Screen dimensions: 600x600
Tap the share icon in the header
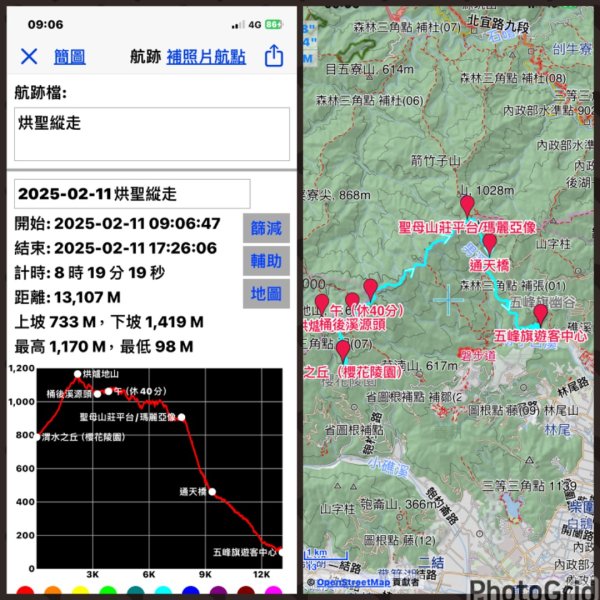pos(274,56)
